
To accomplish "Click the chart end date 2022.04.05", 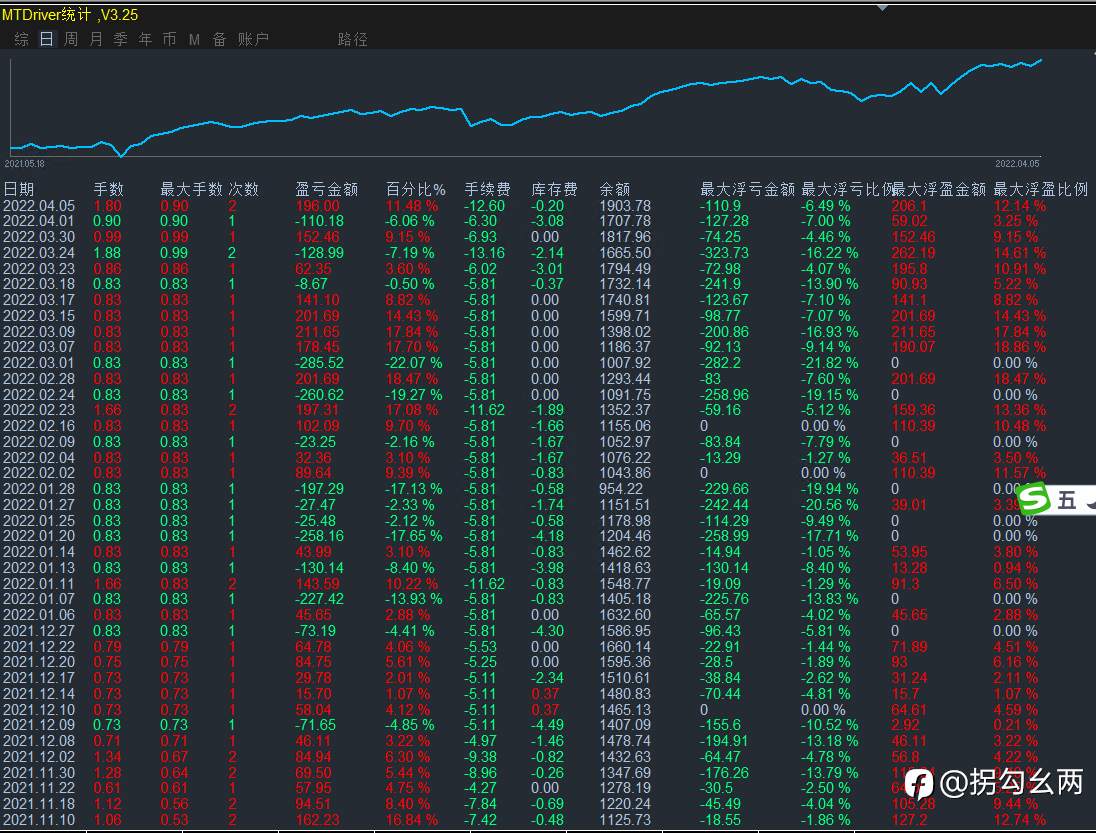I will pos(1017,164).
